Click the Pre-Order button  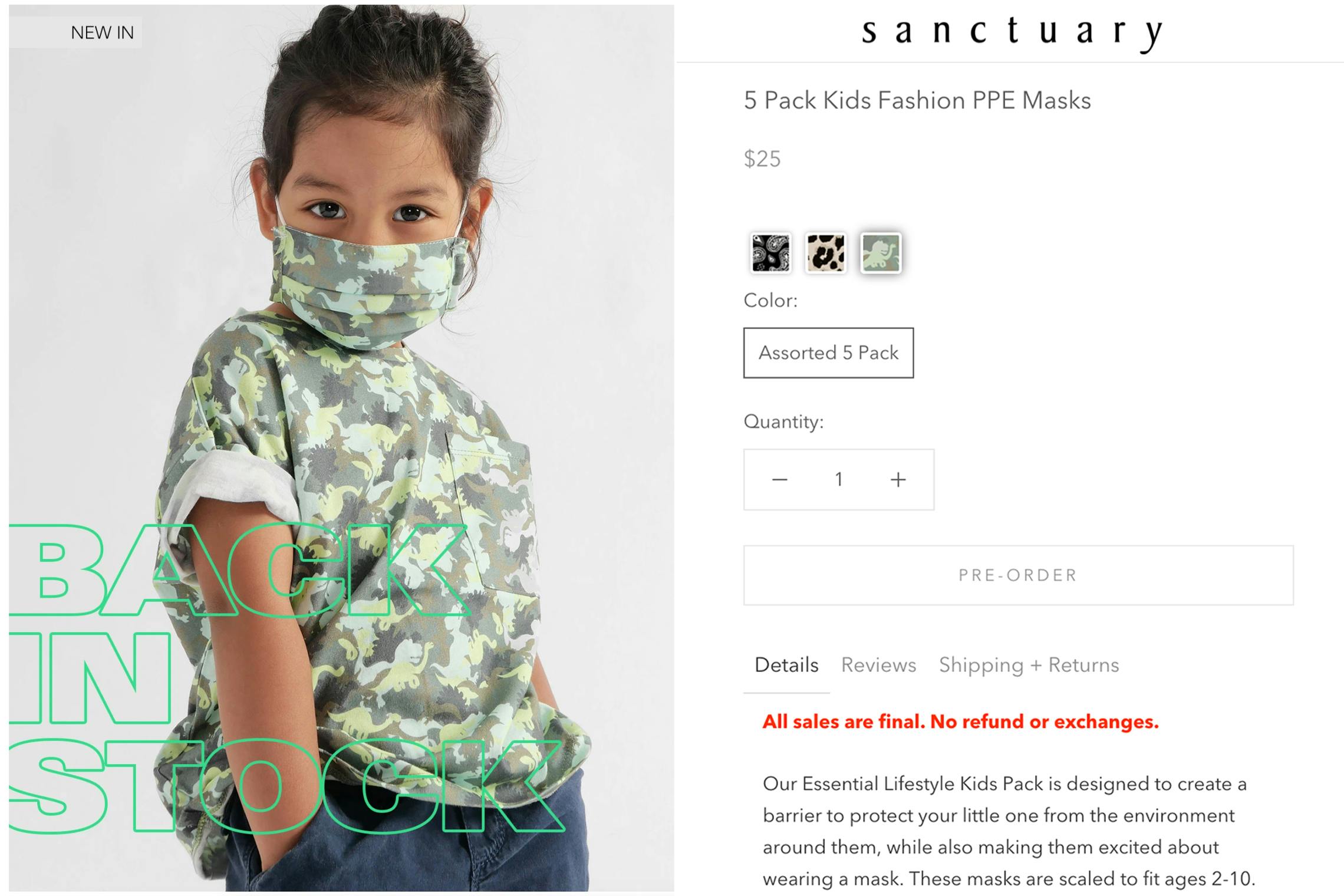tap(1018, 575)
